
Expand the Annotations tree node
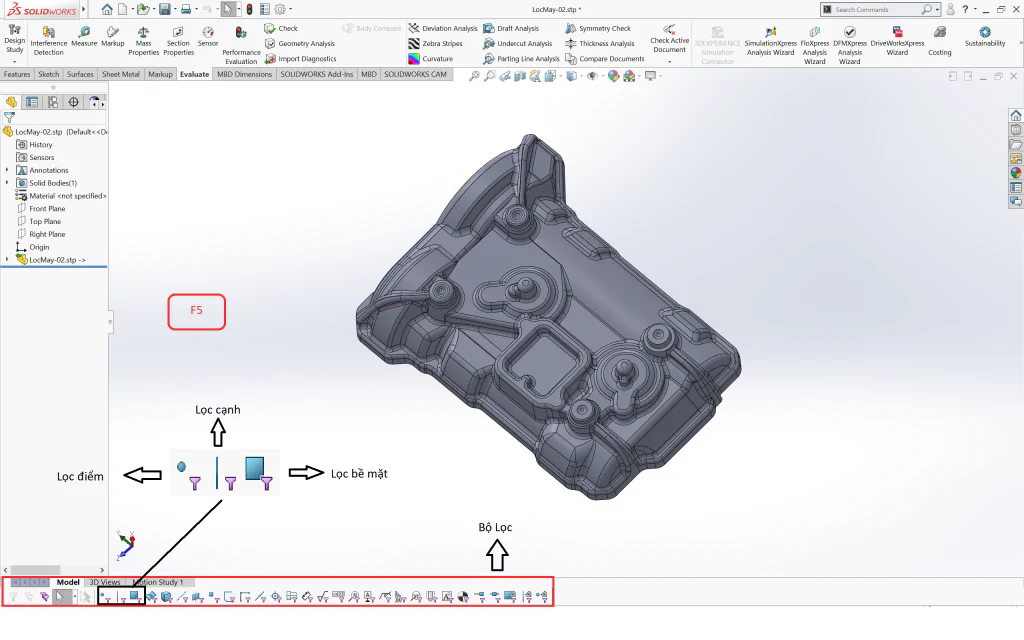tap(7, 170)
